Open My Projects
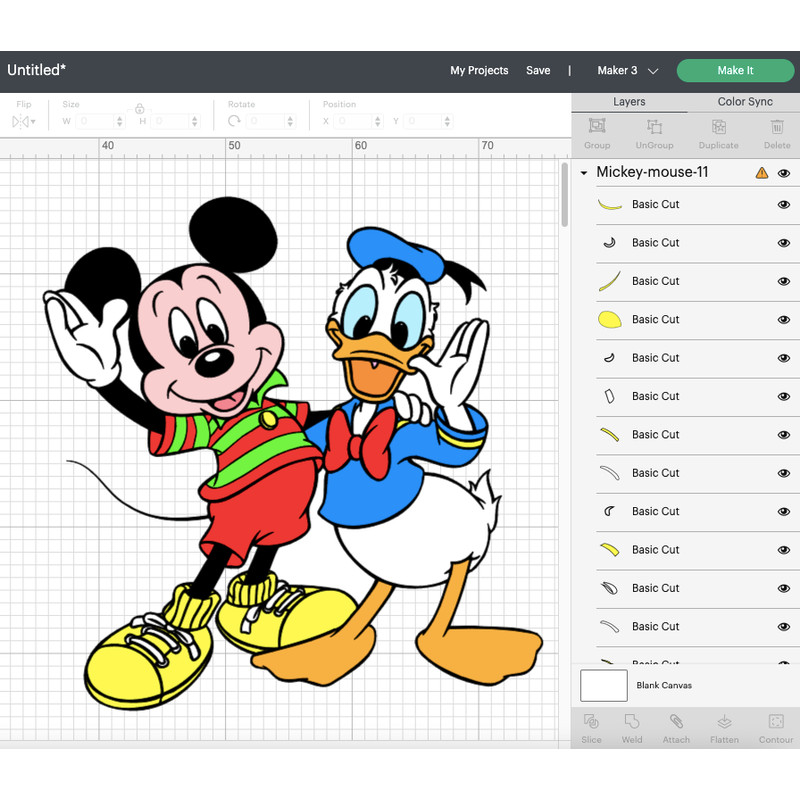 pyautogui.click(x=479, y=70)
